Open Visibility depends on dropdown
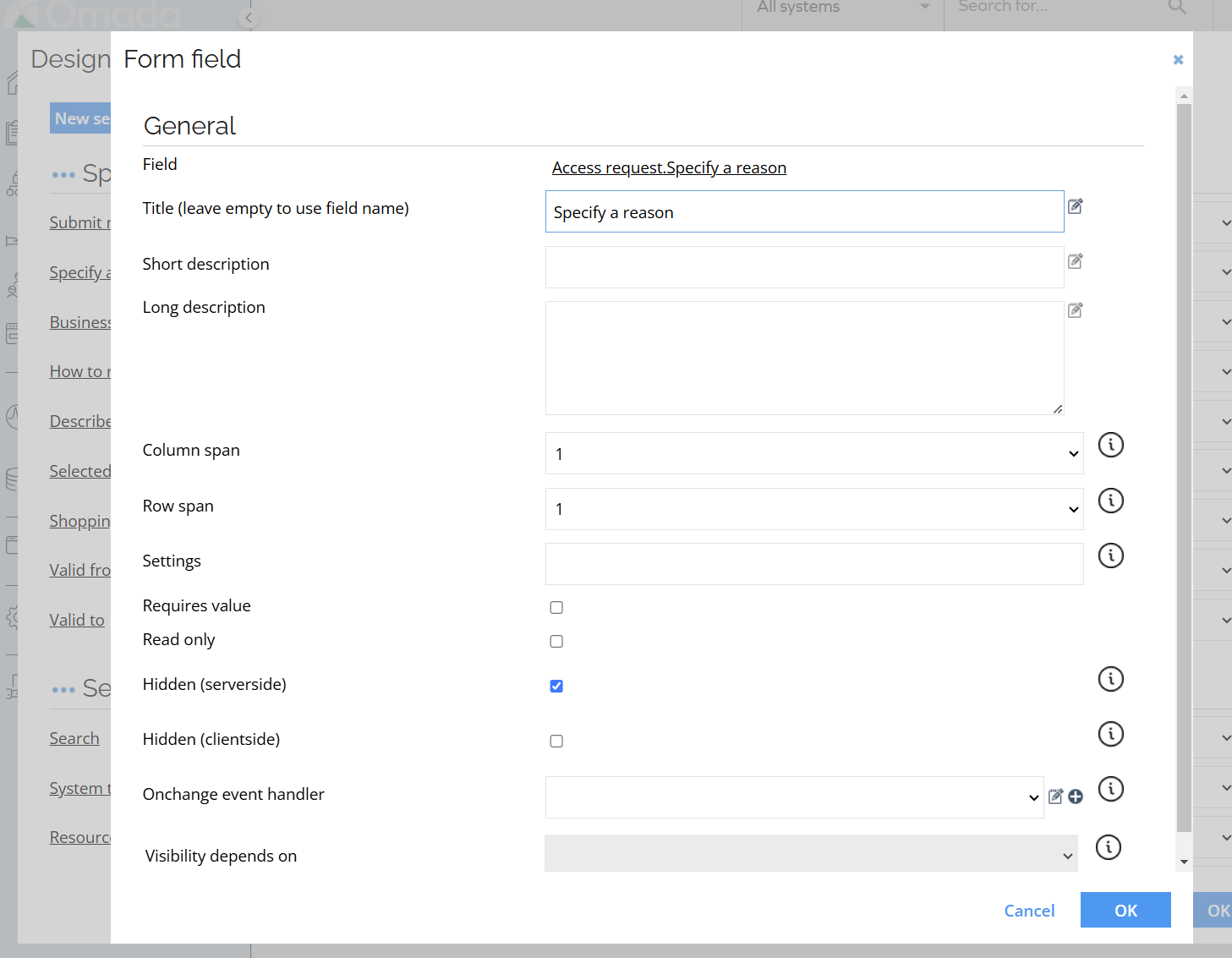1232x958 pixels. (811, 853)
